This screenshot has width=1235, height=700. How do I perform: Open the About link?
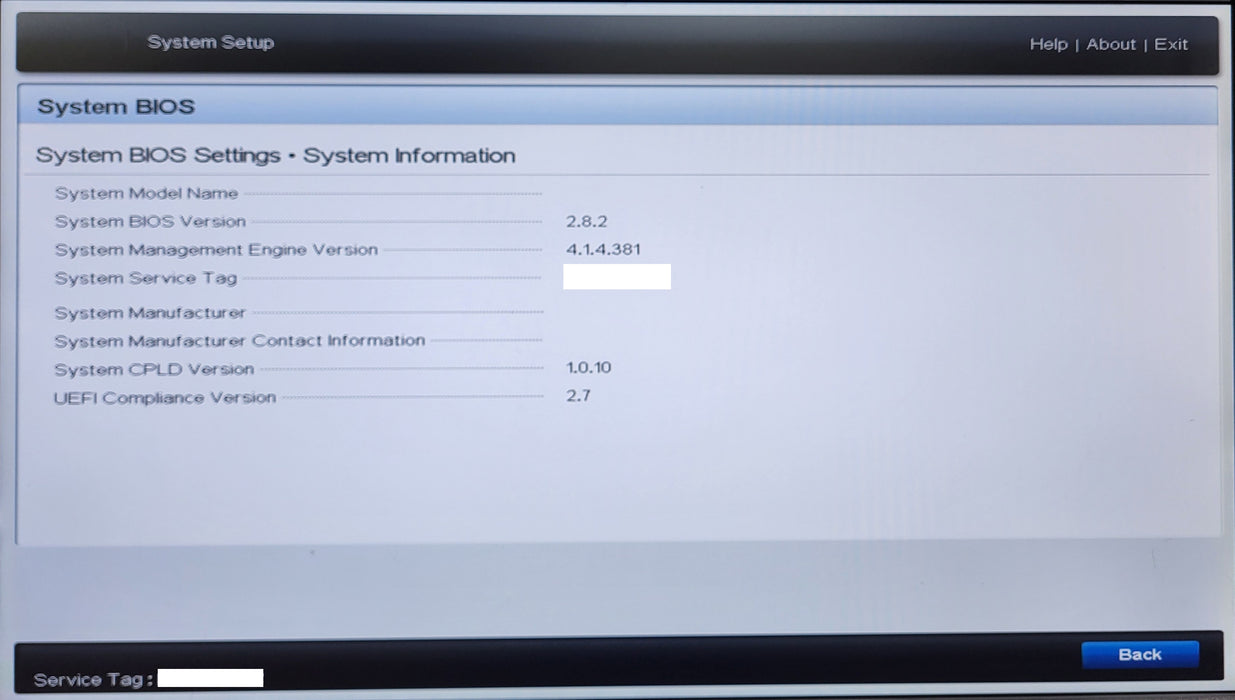click(x=1111, y=44)
